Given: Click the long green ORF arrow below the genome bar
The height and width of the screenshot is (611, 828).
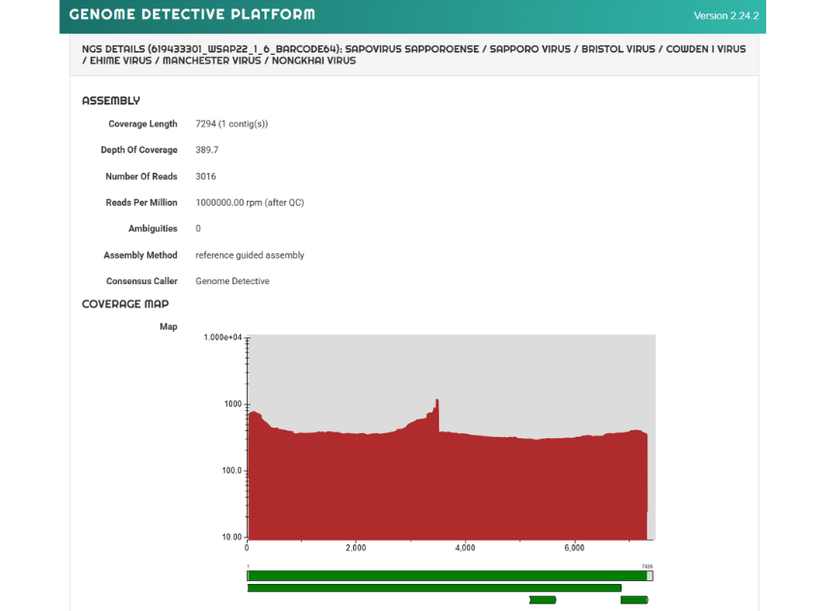Looking at the screenshot, I should pos(434,588).
